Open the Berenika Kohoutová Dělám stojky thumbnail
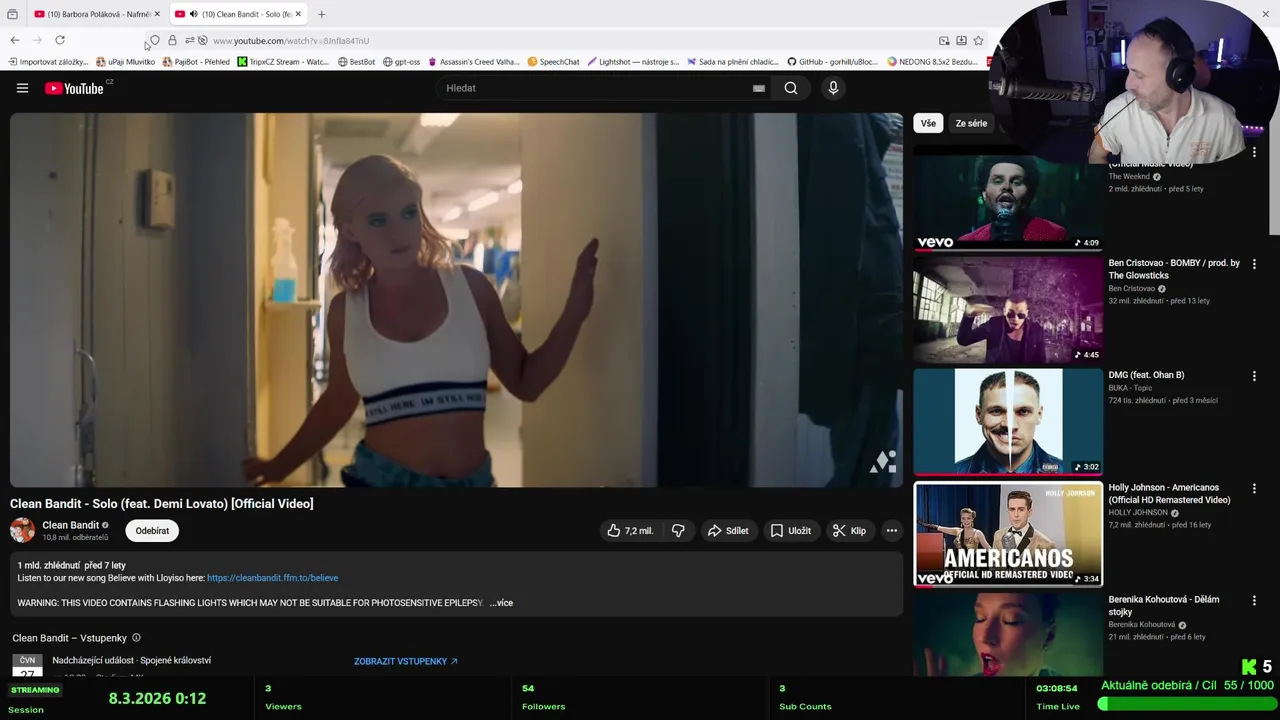Viewport: 1280px width, 720px height. (1008, 634)
